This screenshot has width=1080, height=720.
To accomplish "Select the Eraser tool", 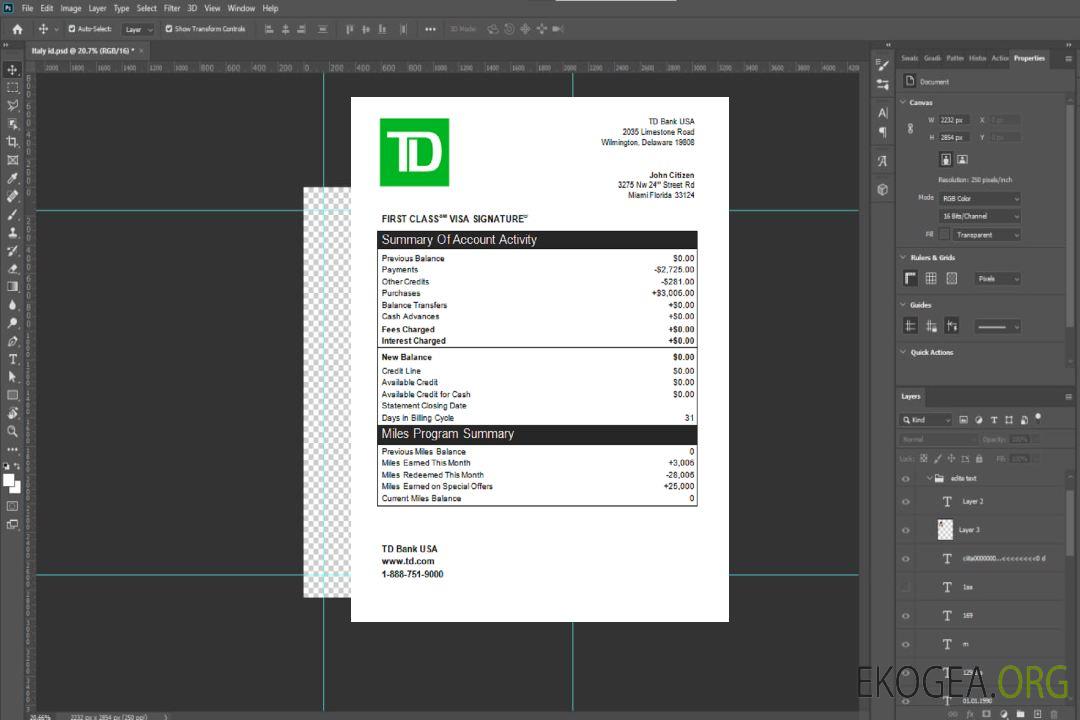I will coord(12,269).
